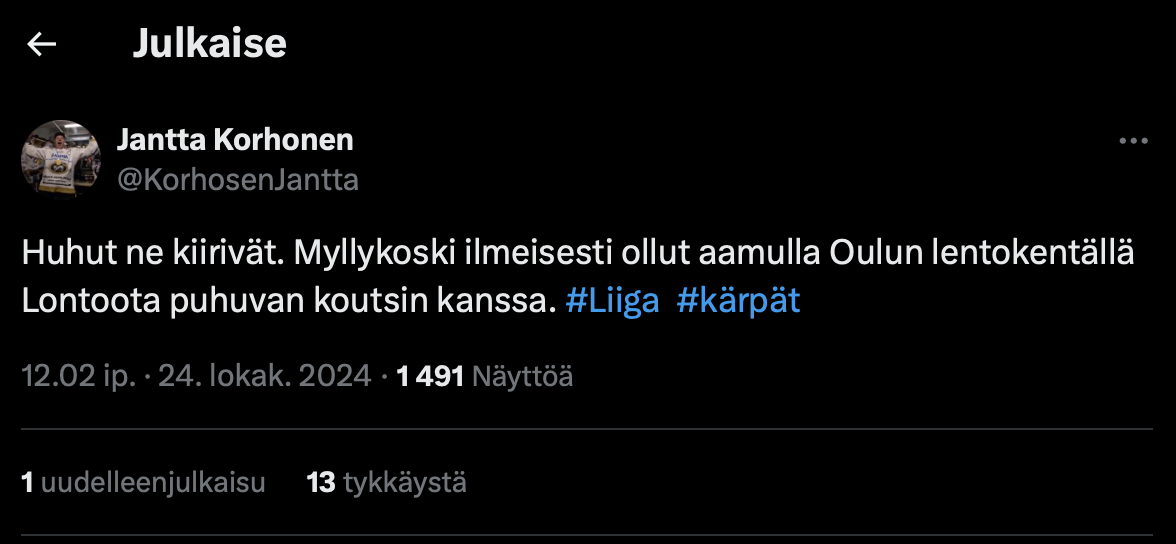
Task: Go back using the left arrow
Action: coord(41,44)
